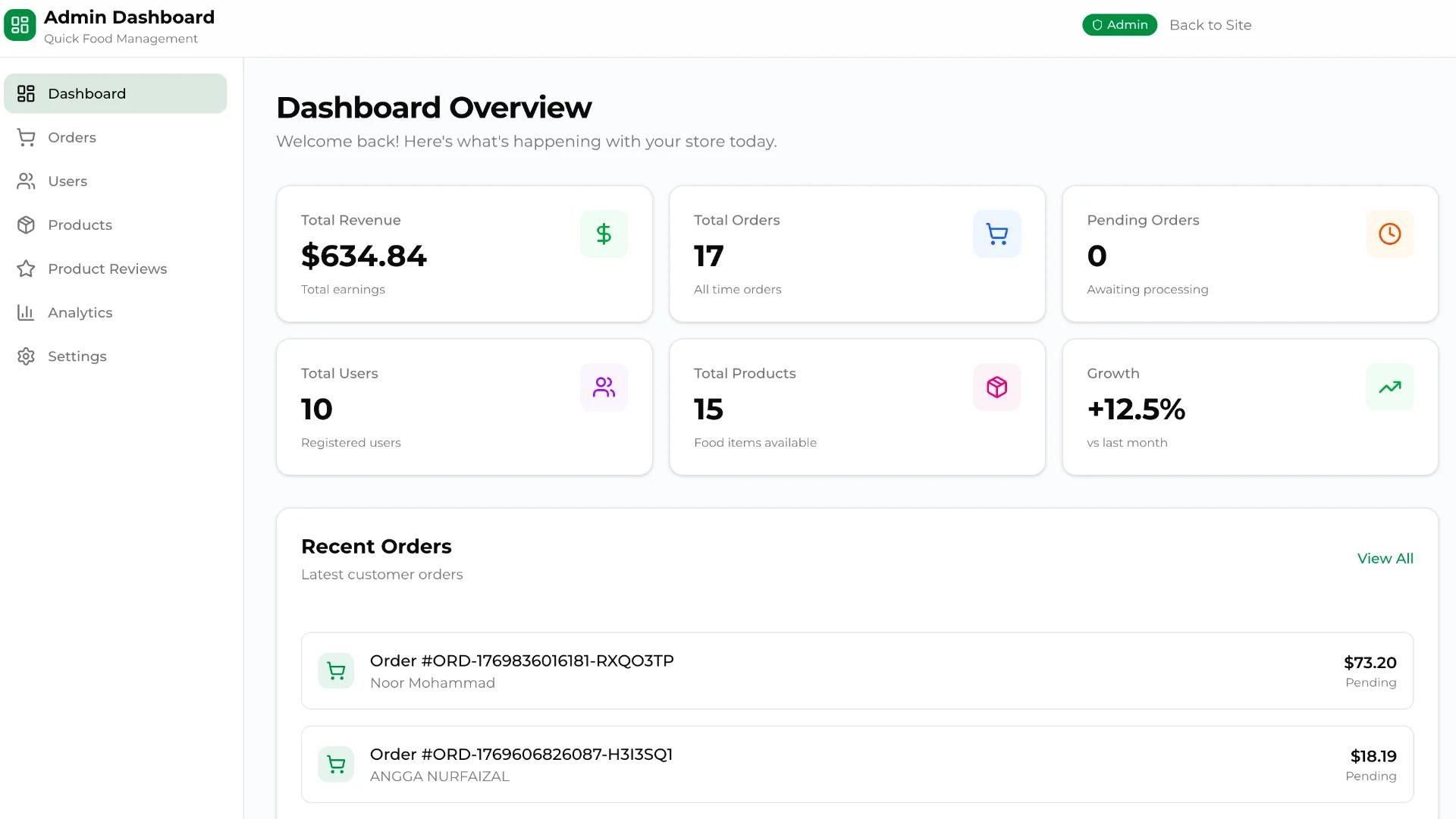Click the Total Orders value 17
Image resolution: width=1456 pixels, height=819 pixels.
point(709,256)
